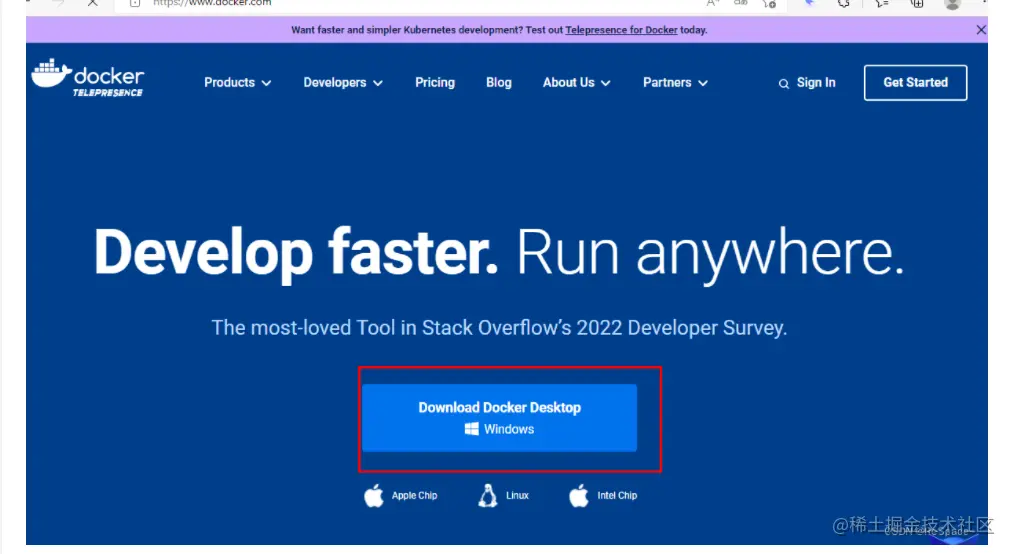Click the Get Started button
This screenshot has width=1012, height=554.
915,83
